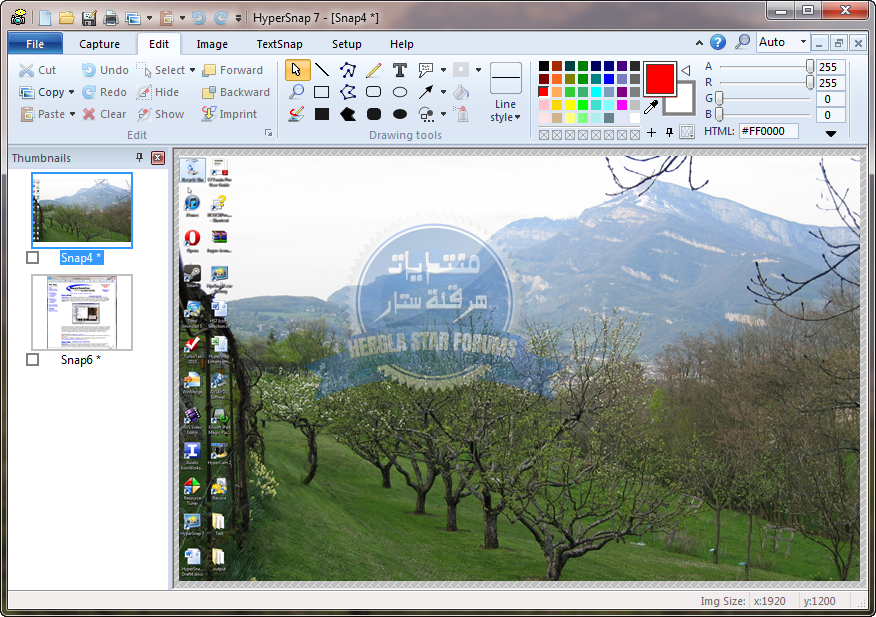Image resolution: width=876 pixels, height=617 pixels.
Task: Expand the Auto zoom combo box
Action: [803, 42]
